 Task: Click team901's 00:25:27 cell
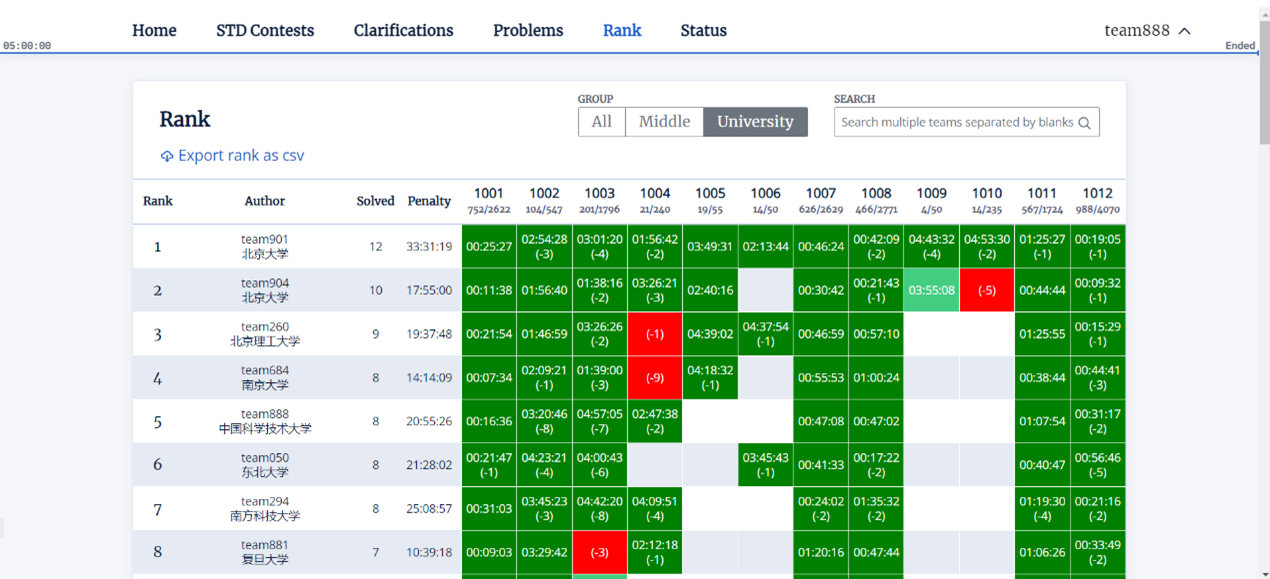point(489,246)
